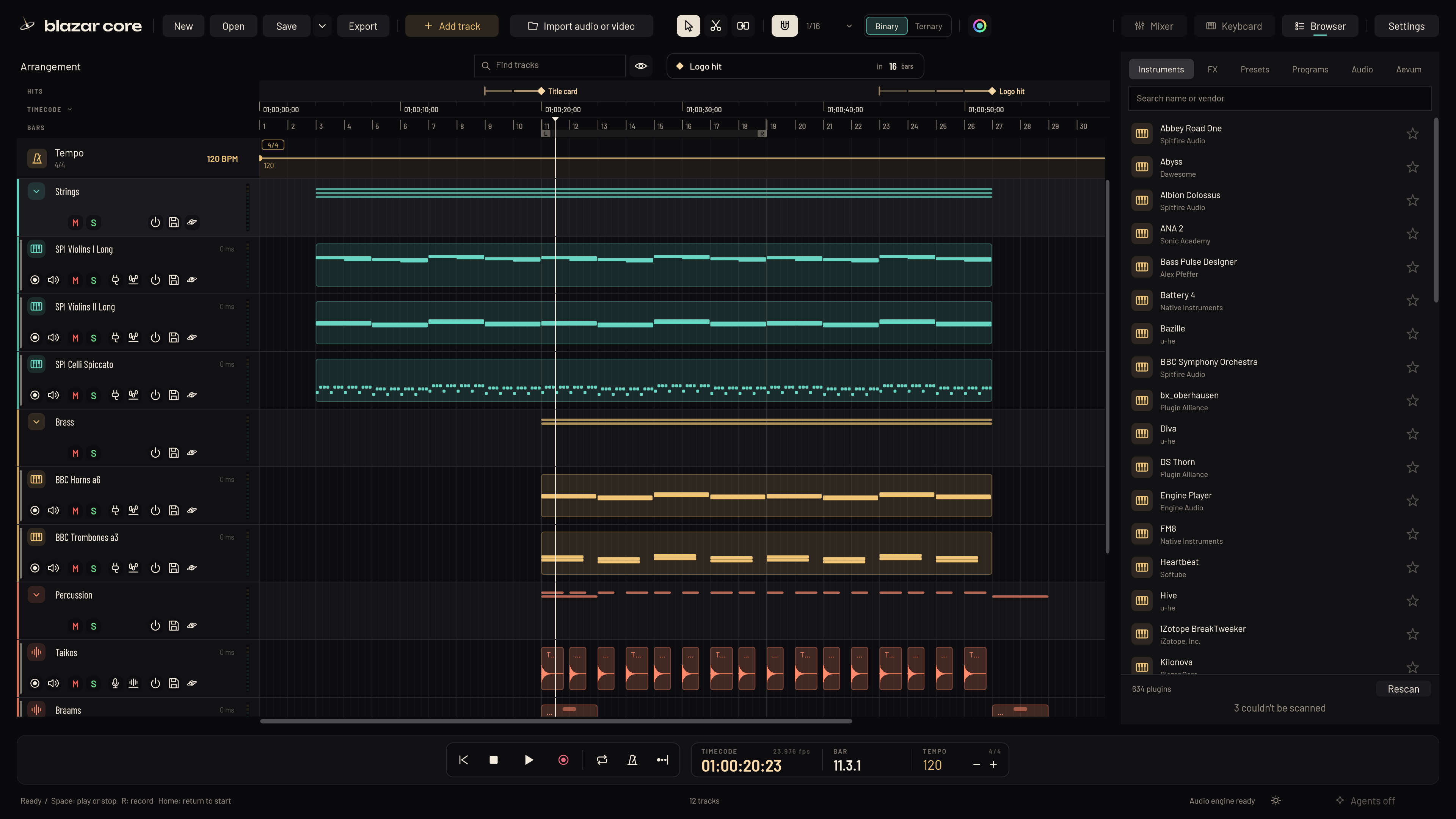This screenshot has width=1456, height=819.
Task: Toggle track visibility eye next to Find tracks
Action: coord(640,66)
